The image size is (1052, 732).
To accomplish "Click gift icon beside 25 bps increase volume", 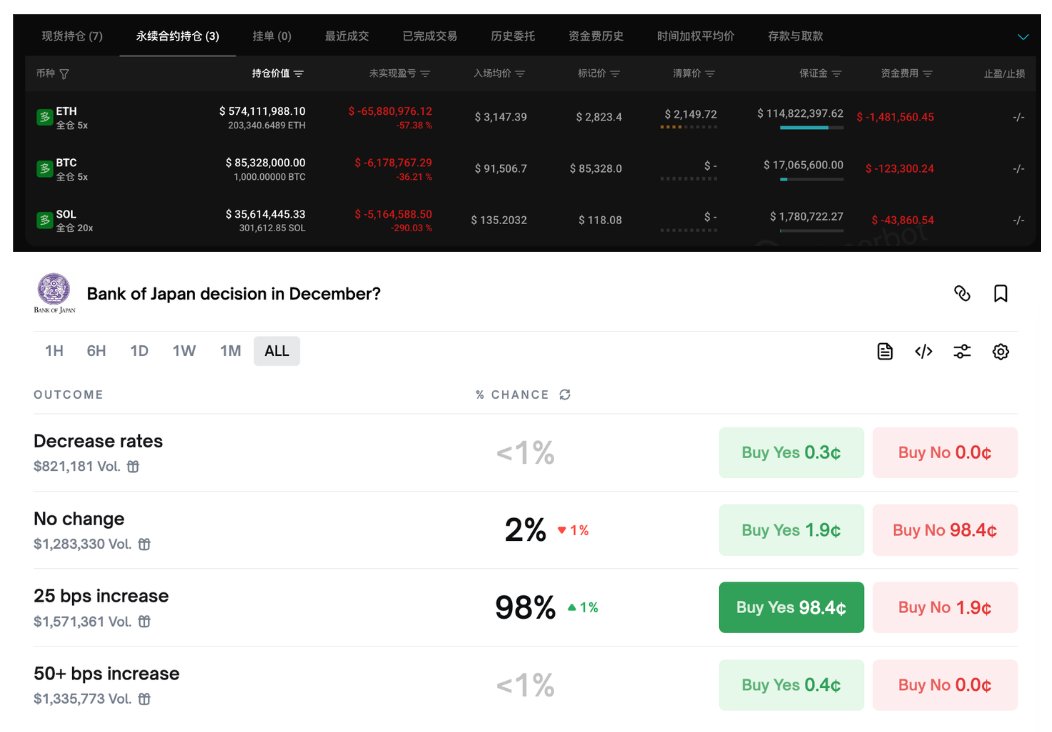I will pyautogui.click(x=144, y=622).
